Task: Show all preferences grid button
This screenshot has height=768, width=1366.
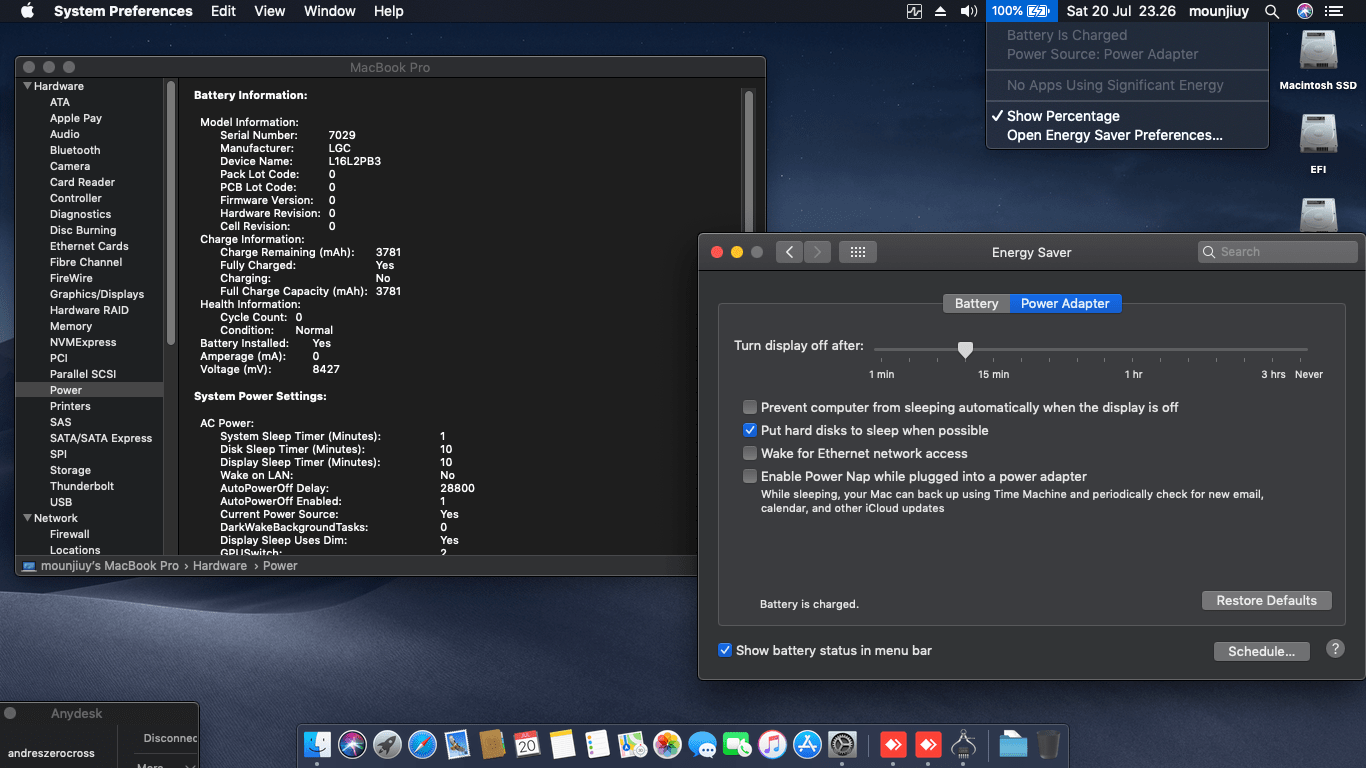Action: pos(858,252)
